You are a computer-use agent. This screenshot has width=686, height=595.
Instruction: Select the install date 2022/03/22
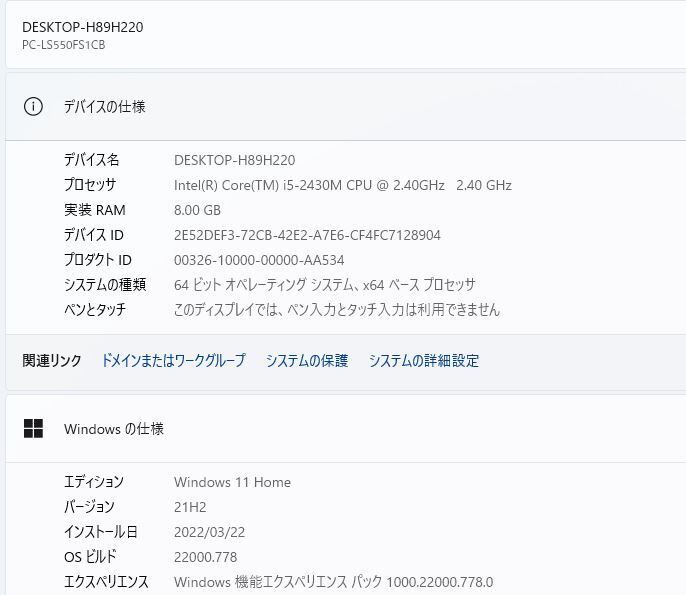tap(209, 532)
